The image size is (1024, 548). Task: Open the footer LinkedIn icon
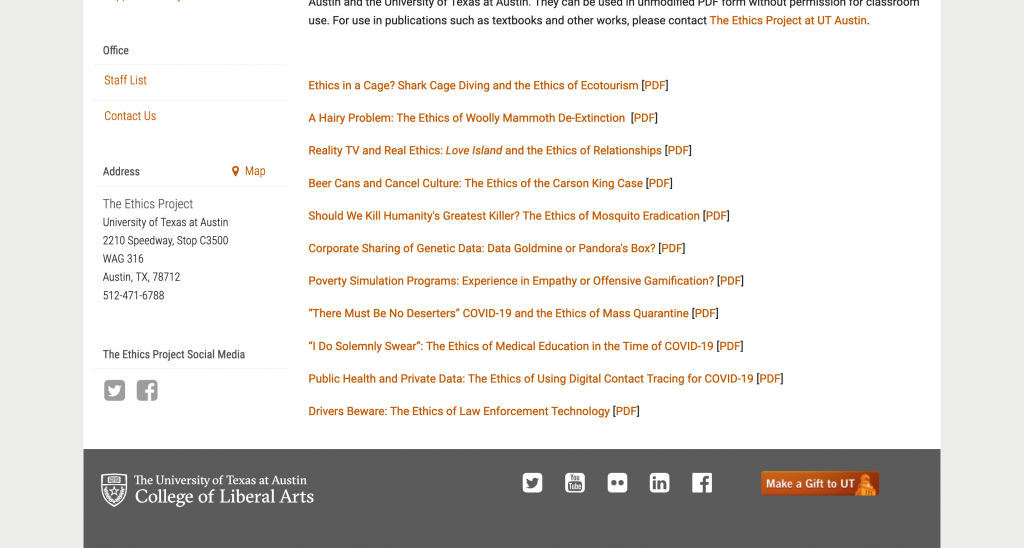pyautogui.click(x=660, y=483)
